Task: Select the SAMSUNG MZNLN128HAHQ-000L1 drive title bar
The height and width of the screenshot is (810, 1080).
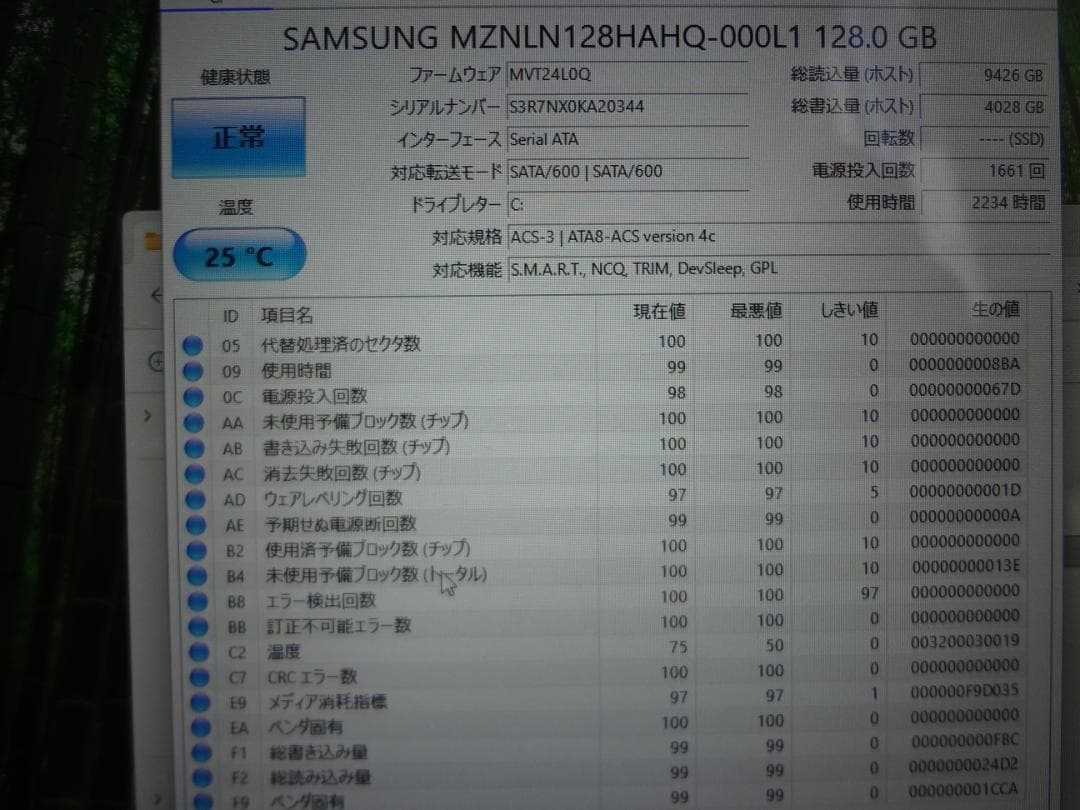Action: (608, 38)
